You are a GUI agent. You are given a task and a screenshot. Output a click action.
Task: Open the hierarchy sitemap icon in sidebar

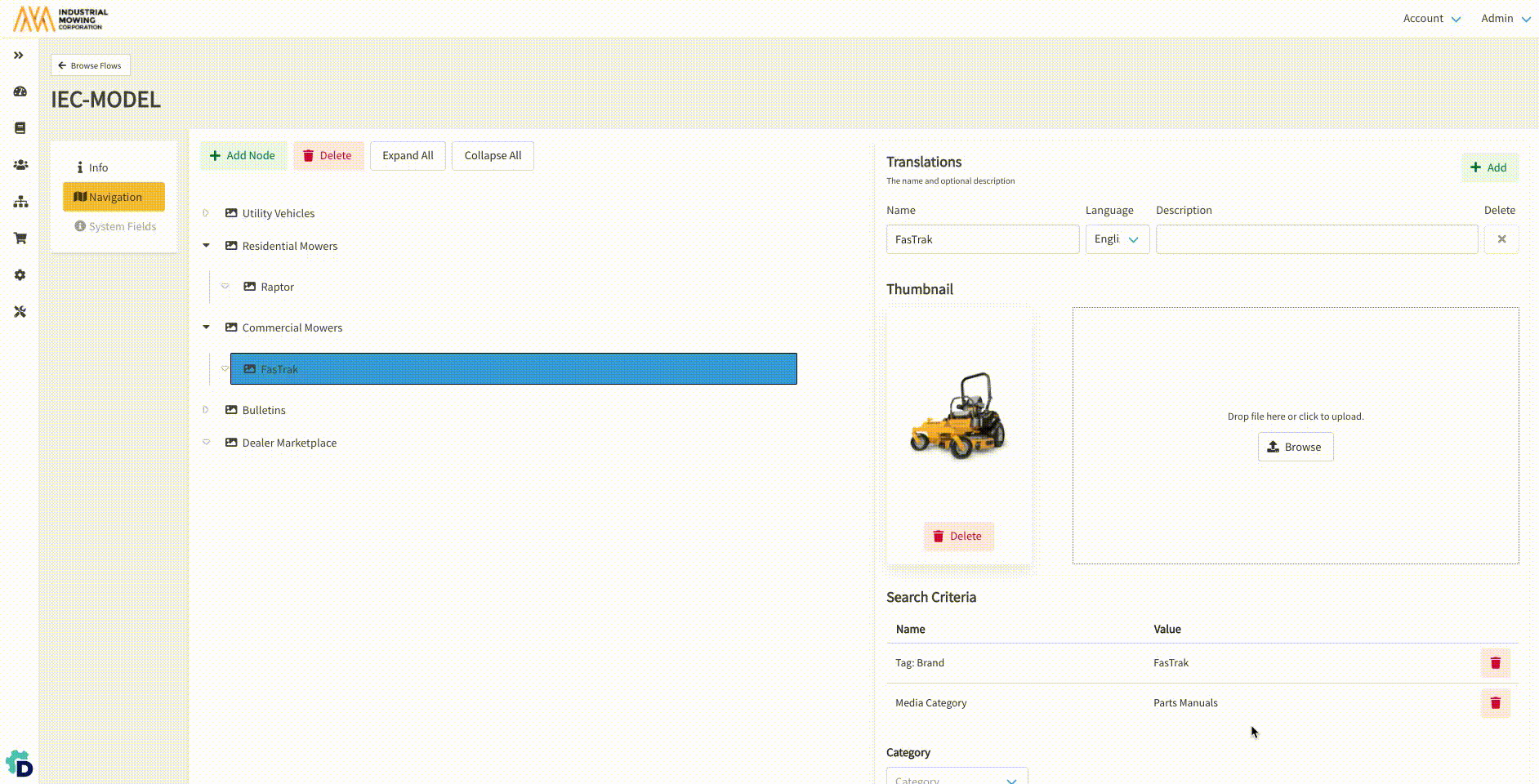20,202
